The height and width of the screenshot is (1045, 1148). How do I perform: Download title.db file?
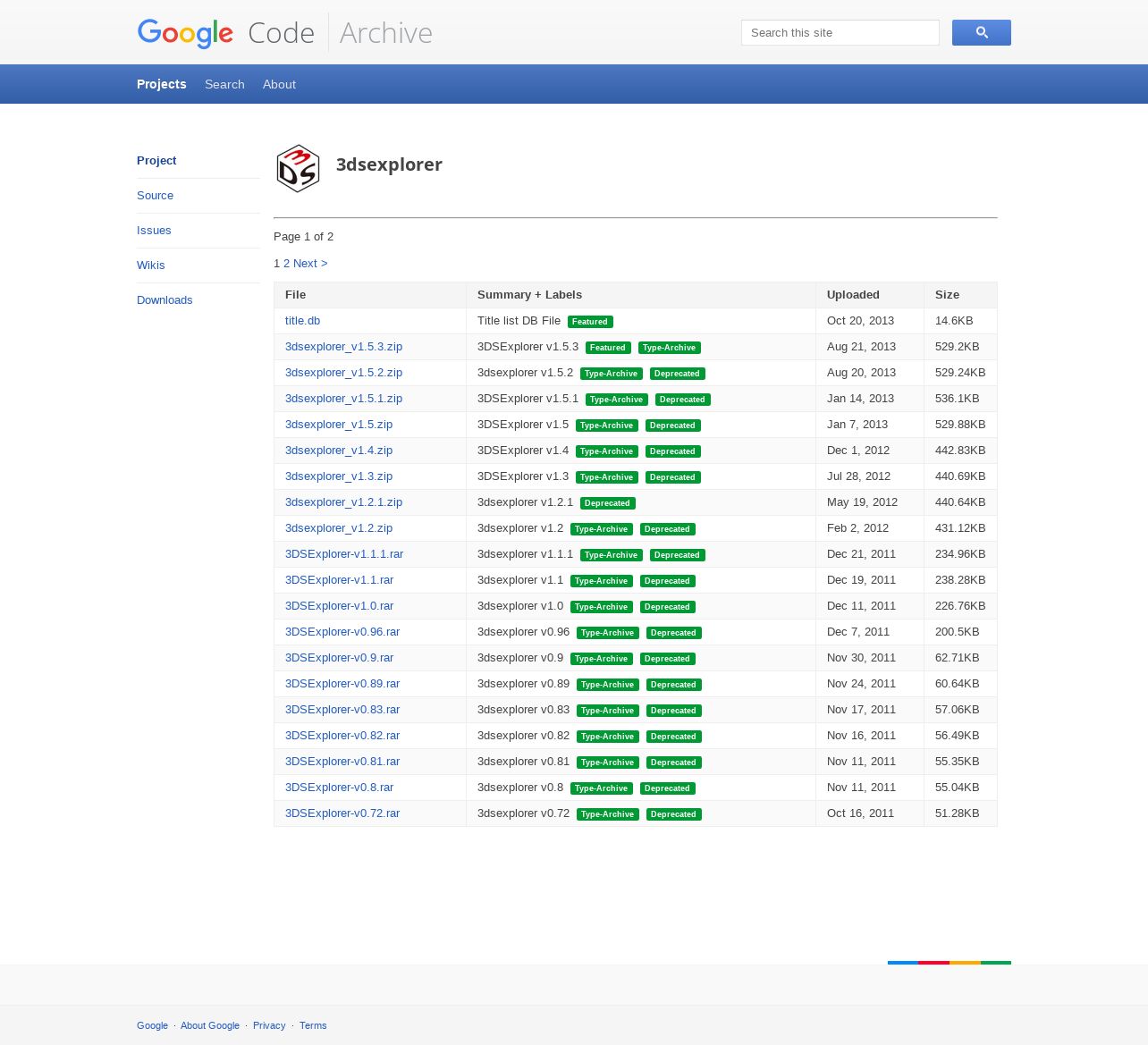302,321
